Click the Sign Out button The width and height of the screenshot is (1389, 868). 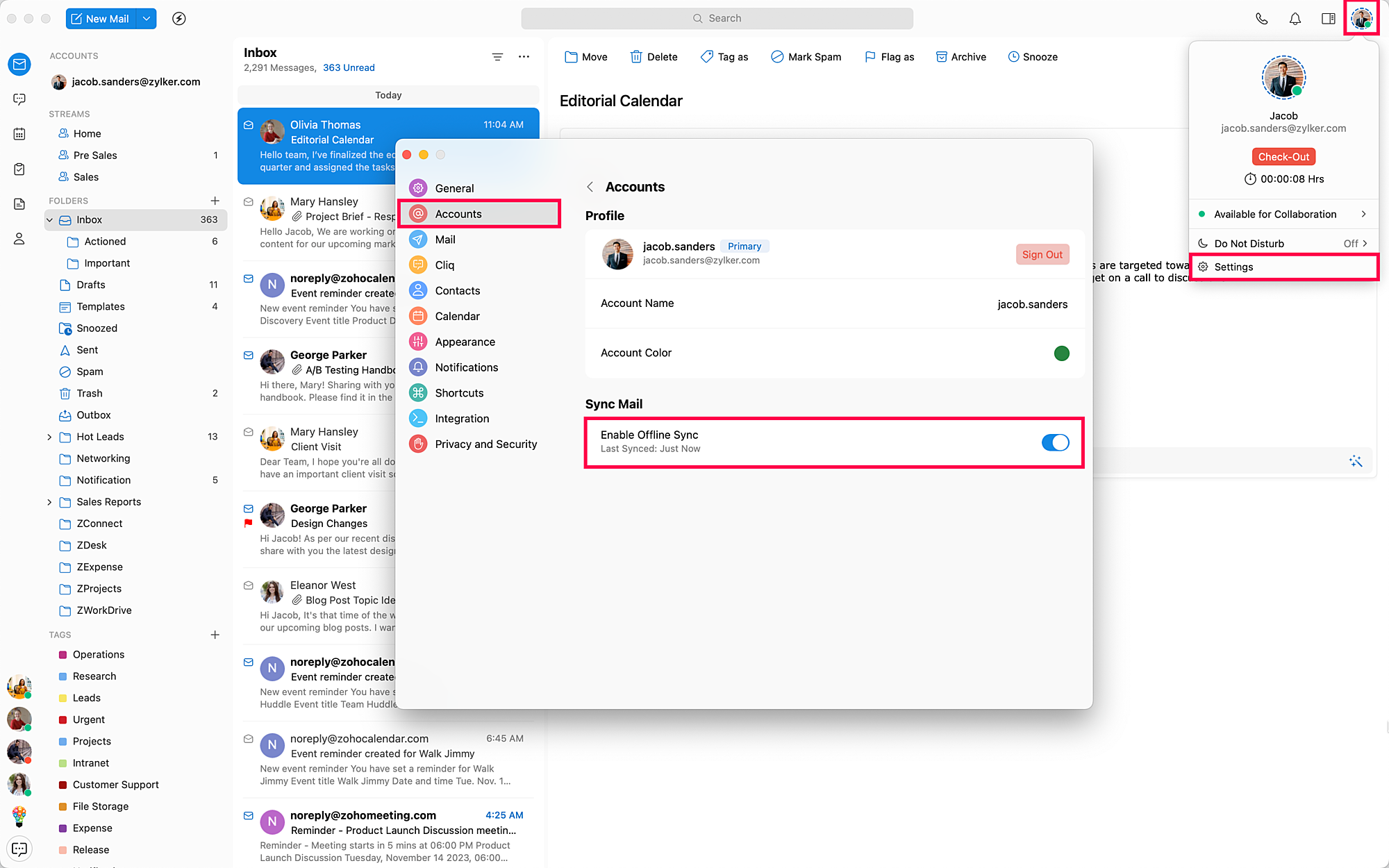coord(1042,255)
